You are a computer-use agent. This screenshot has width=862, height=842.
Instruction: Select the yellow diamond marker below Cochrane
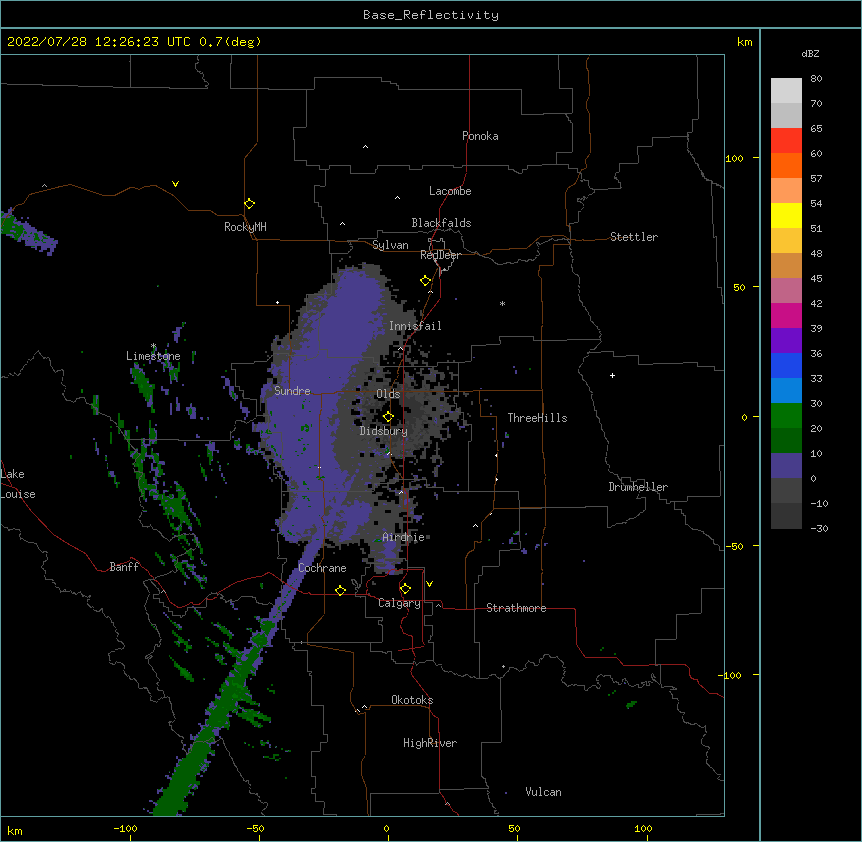click(x=340, y=590)
